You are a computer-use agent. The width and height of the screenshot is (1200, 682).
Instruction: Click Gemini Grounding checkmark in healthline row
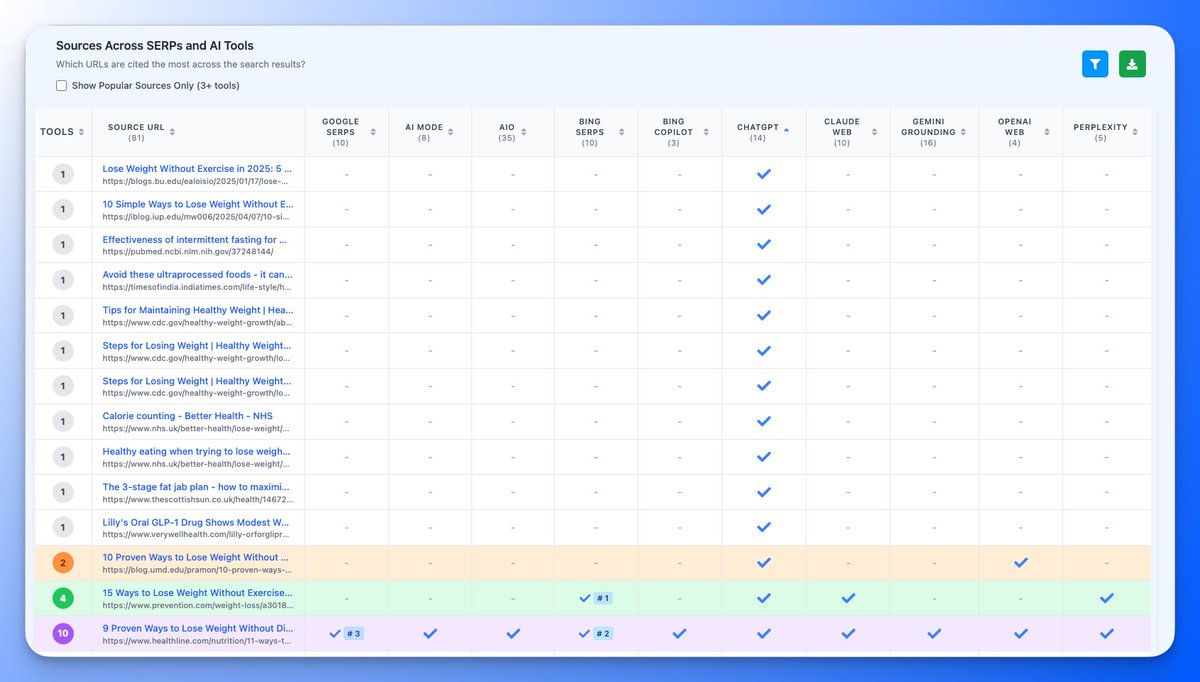[x=935, y=633]
